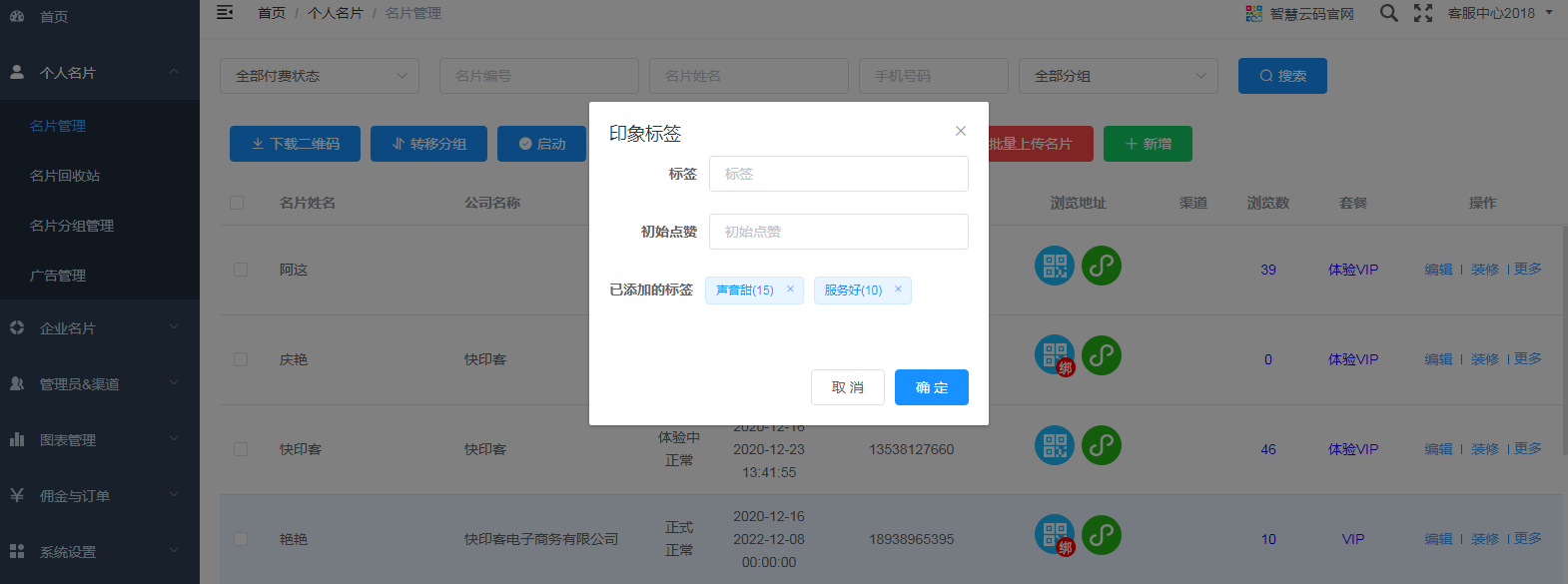Open QR code icon for 阿这 row
The height and width of the screenshot is (584, 1568).
[1054, 266]
